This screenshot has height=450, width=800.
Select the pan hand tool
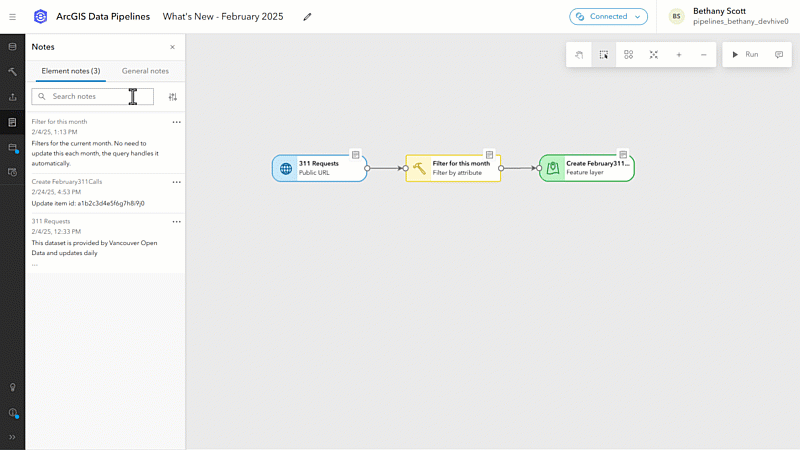point(579,55)
